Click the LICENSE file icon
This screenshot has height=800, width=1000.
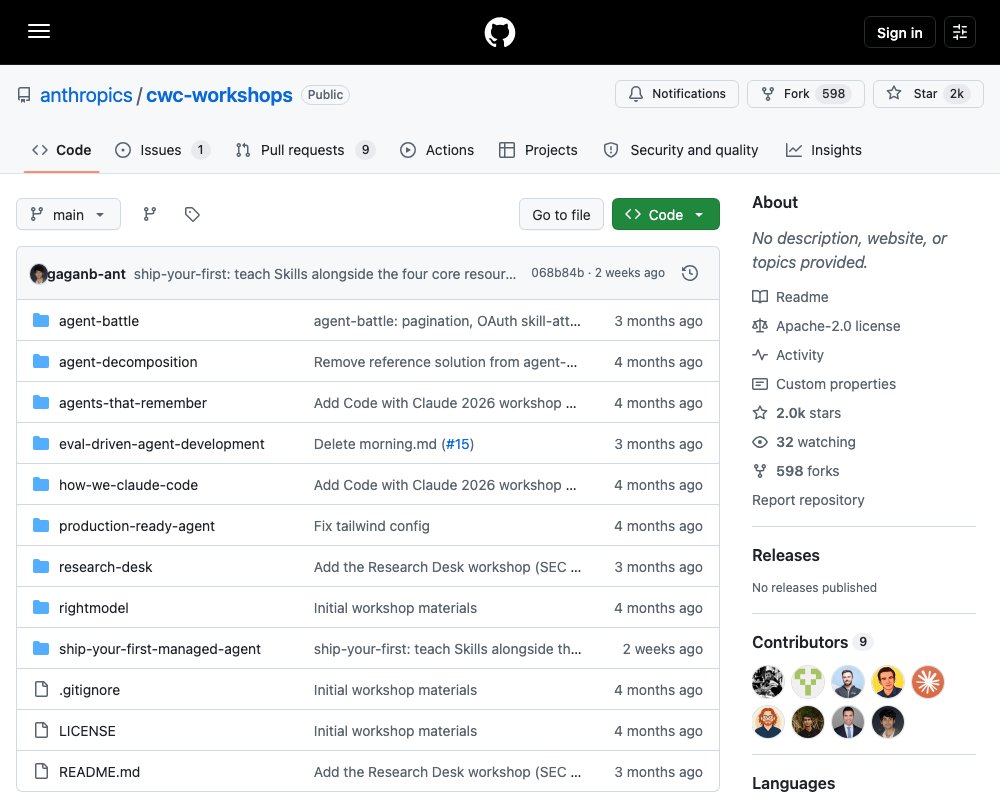point(41,730)
